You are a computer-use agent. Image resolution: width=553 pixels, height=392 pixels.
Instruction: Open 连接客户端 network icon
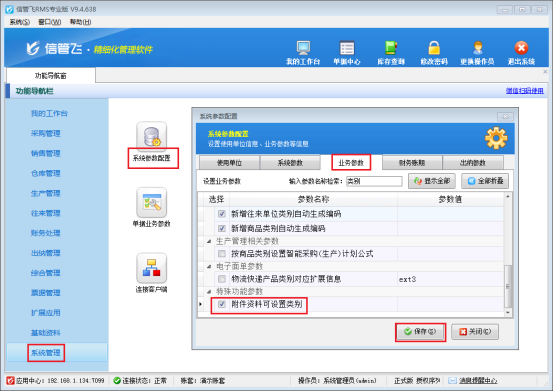tap(152, 268)
